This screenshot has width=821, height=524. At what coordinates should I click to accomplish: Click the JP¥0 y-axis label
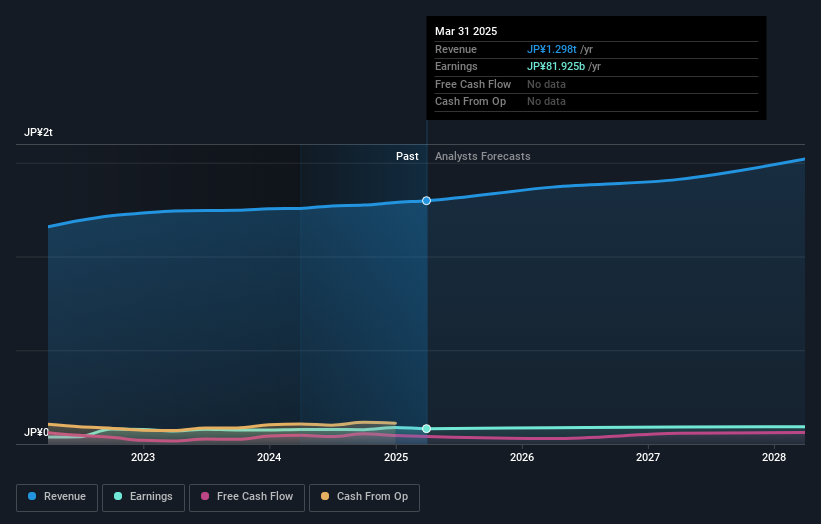[36, 432]
